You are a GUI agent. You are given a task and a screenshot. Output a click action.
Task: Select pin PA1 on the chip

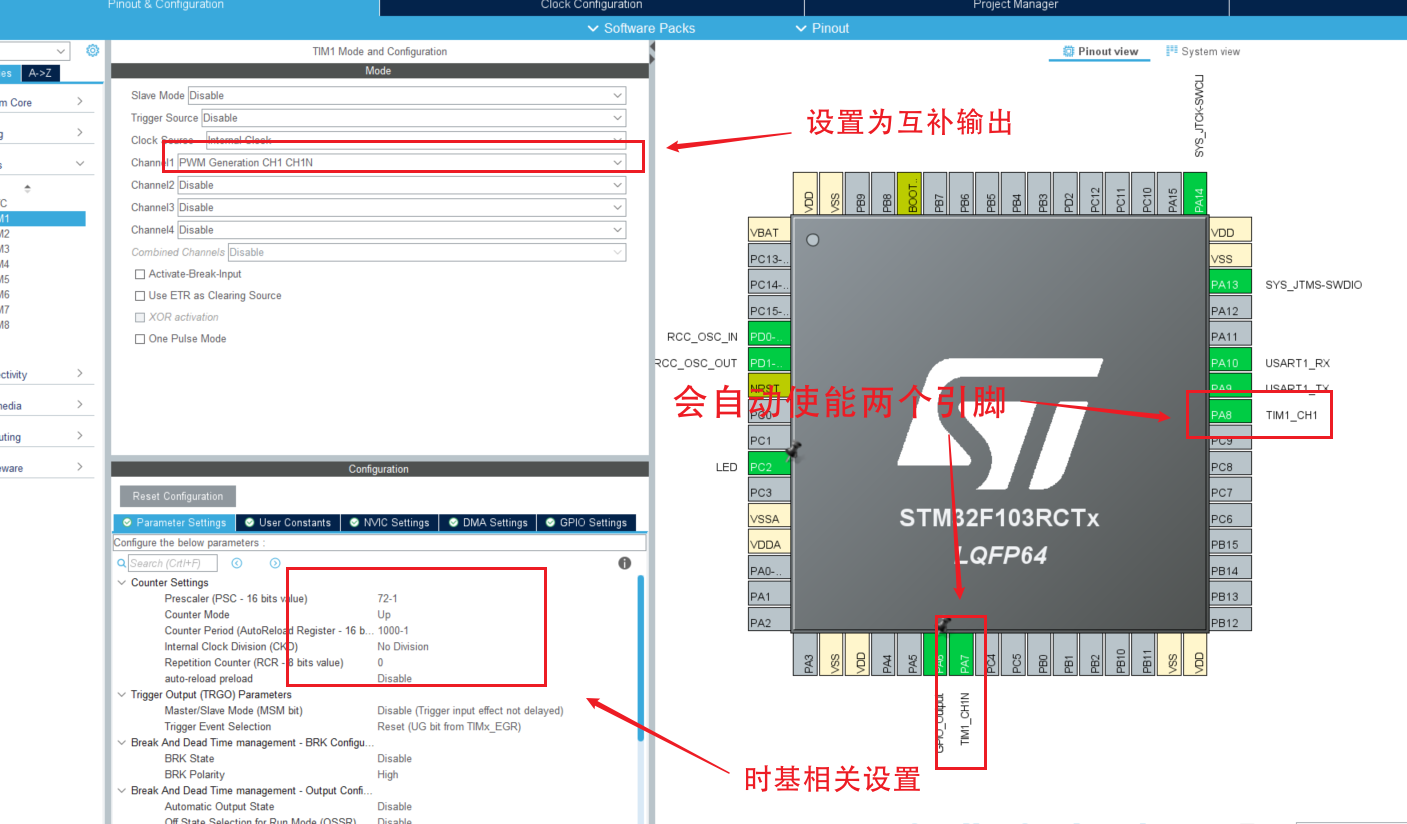pyautogui.click(x=769, y=596)
